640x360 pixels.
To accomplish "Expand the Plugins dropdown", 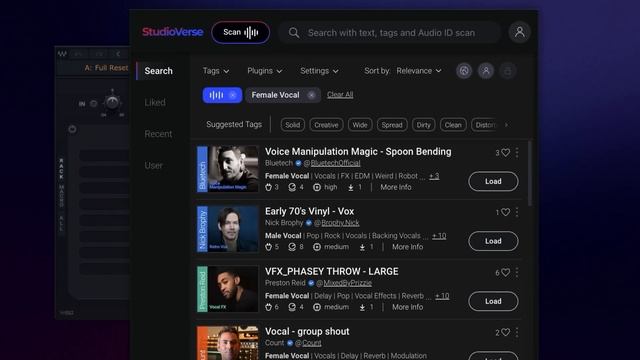I will tap(264, 71).
